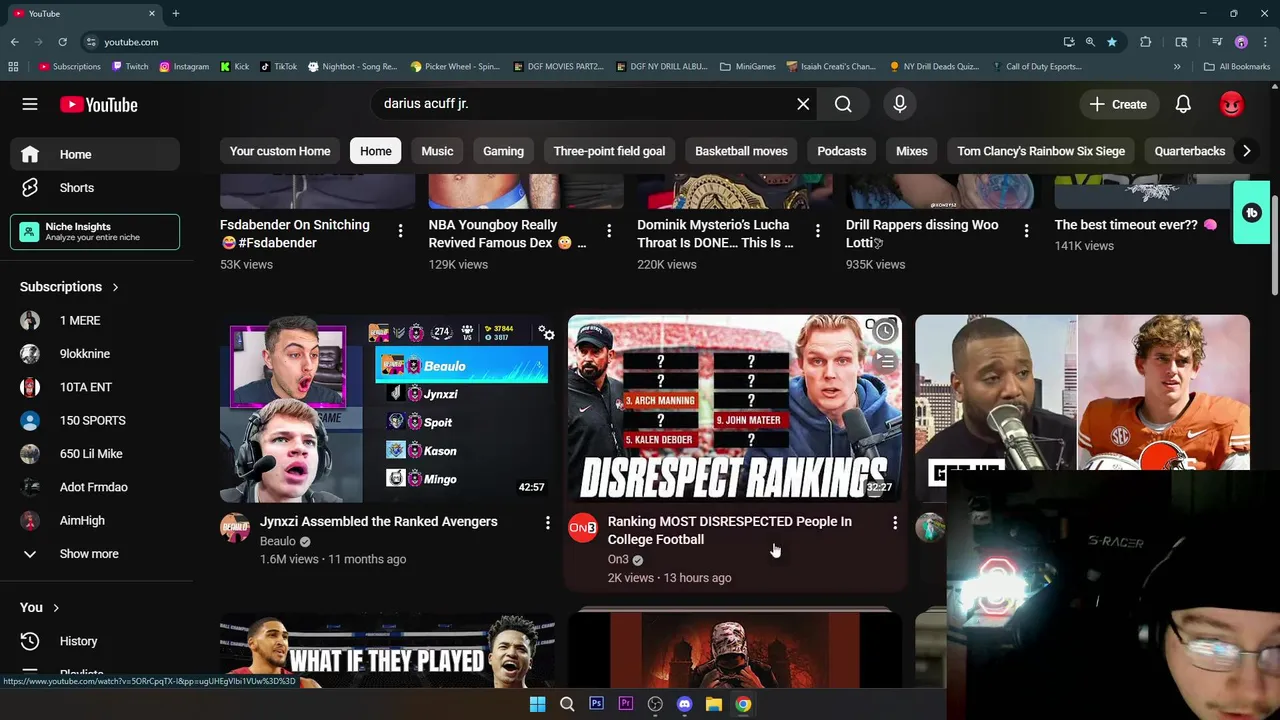Image resolution: width=1280 pixels, height=720 pixels.
Task: Start voice search with the microphone
Action: (x=900, y=104)
